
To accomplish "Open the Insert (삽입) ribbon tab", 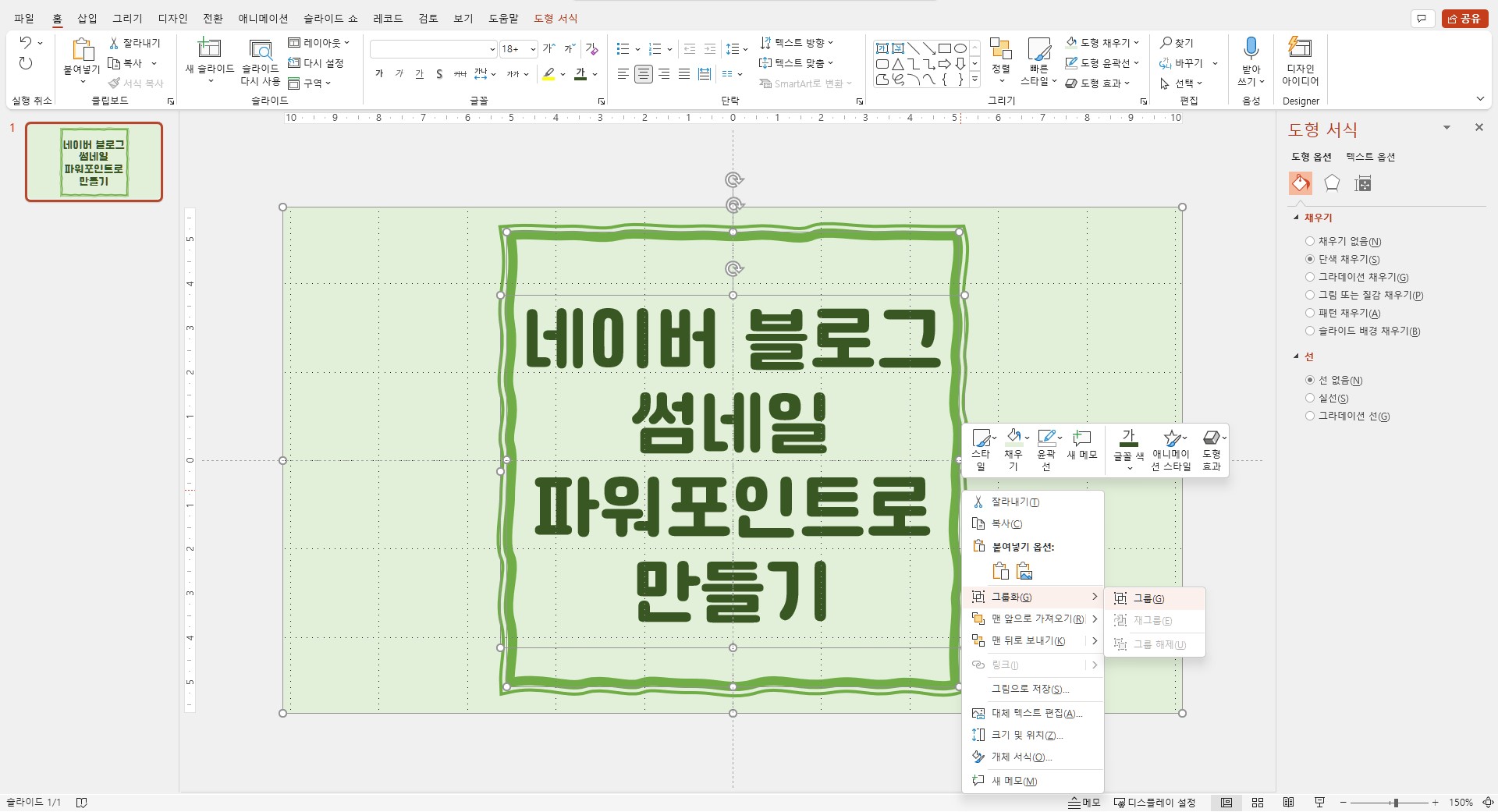I will click(87, 18).
